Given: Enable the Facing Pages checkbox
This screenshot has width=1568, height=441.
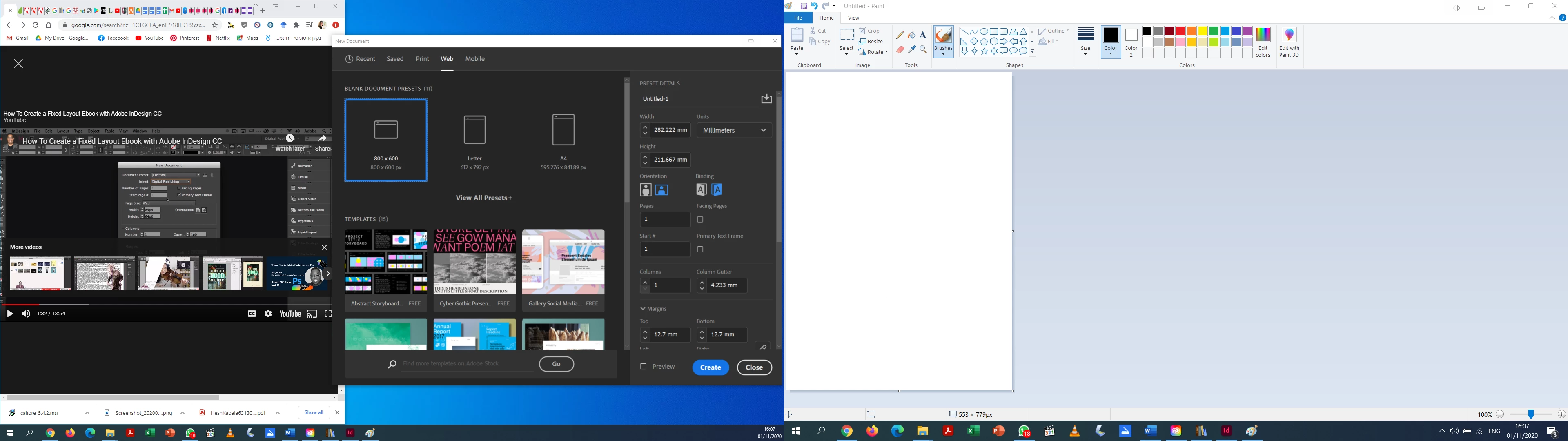Looking at the screenshot, I should 700,219.
